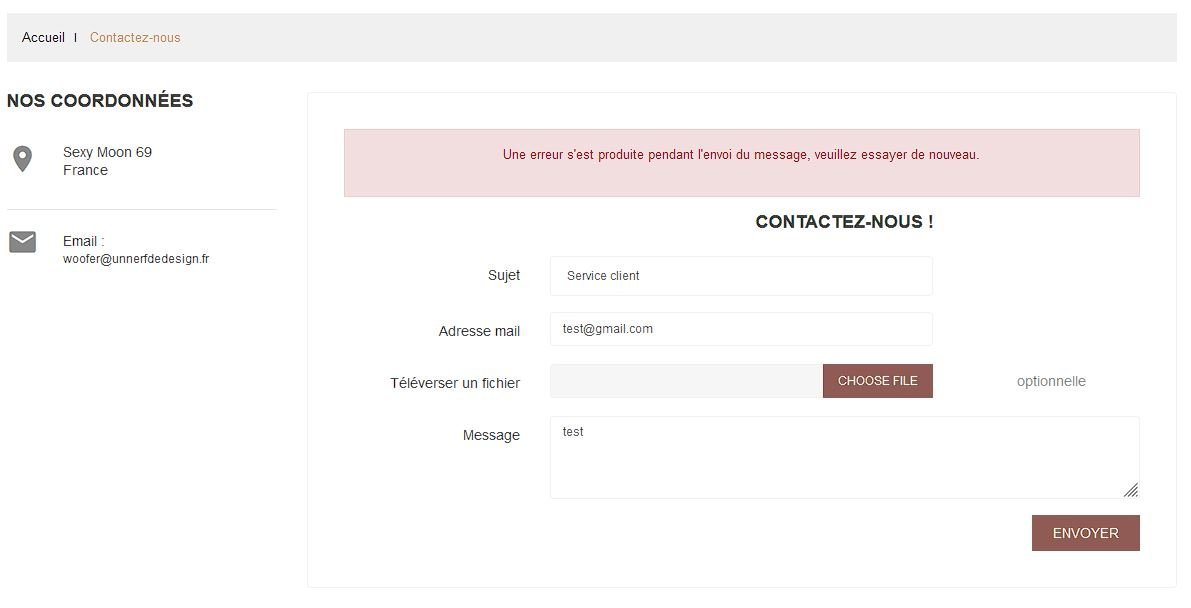Focus the Adresse mail input field
The image size is (1191, 608).
tap(740, 329)
